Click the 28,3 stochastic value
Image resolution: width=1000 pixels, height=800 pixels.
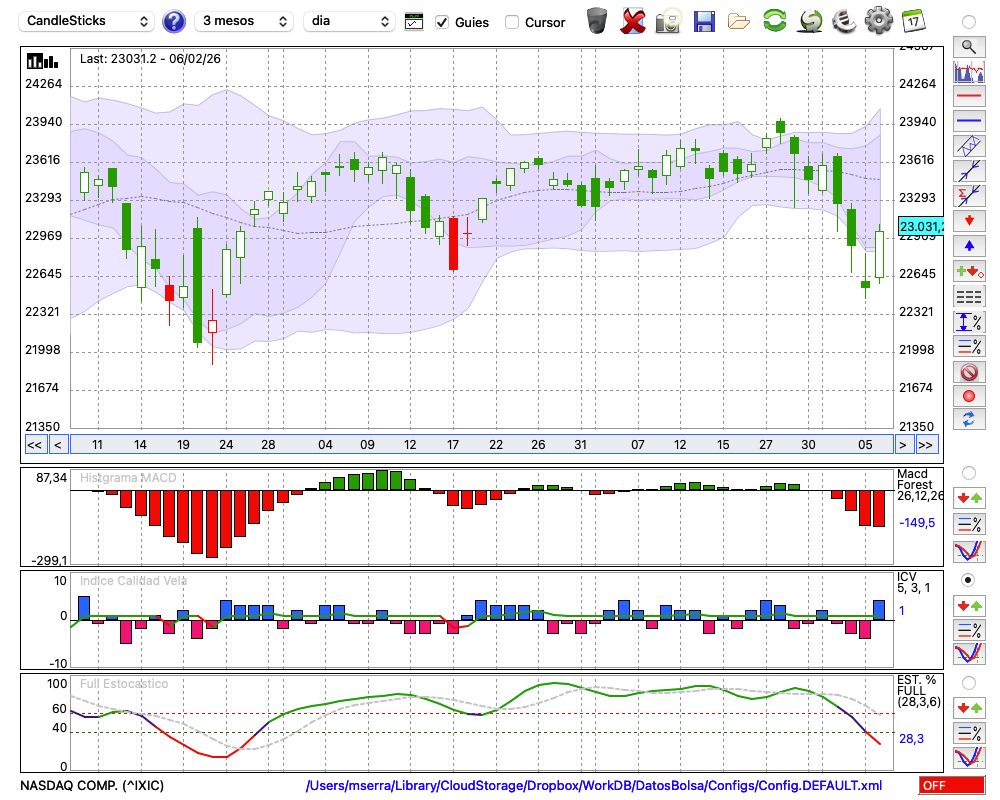911,739
